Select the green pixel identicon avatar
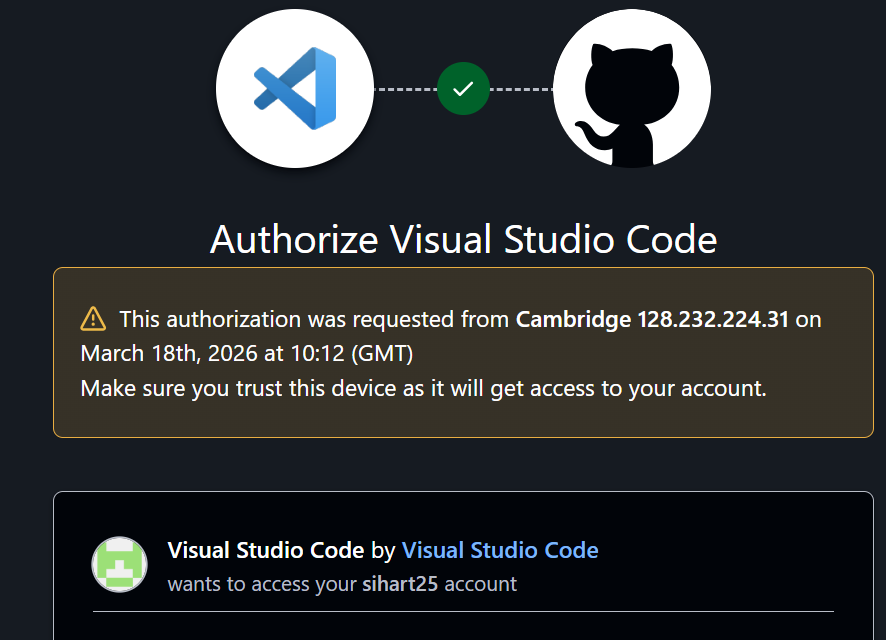Viewport: 886px width, 640px height. click(x=120, y=564)
